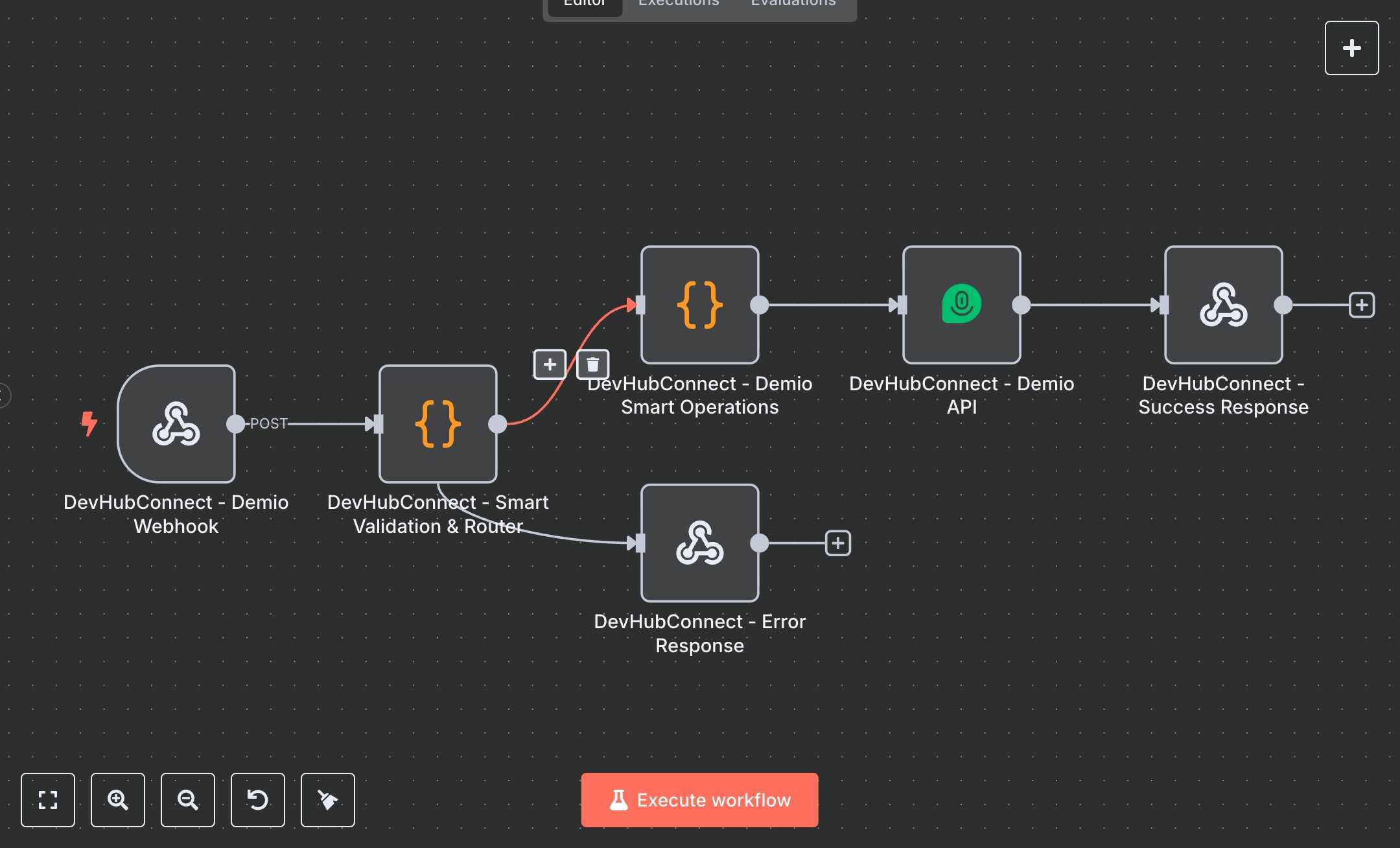Image resolution: width=1400 pixels, height=848 pixels.
Task: Execute the workflow
Action: pyautogui.click(x=699, y=800)
